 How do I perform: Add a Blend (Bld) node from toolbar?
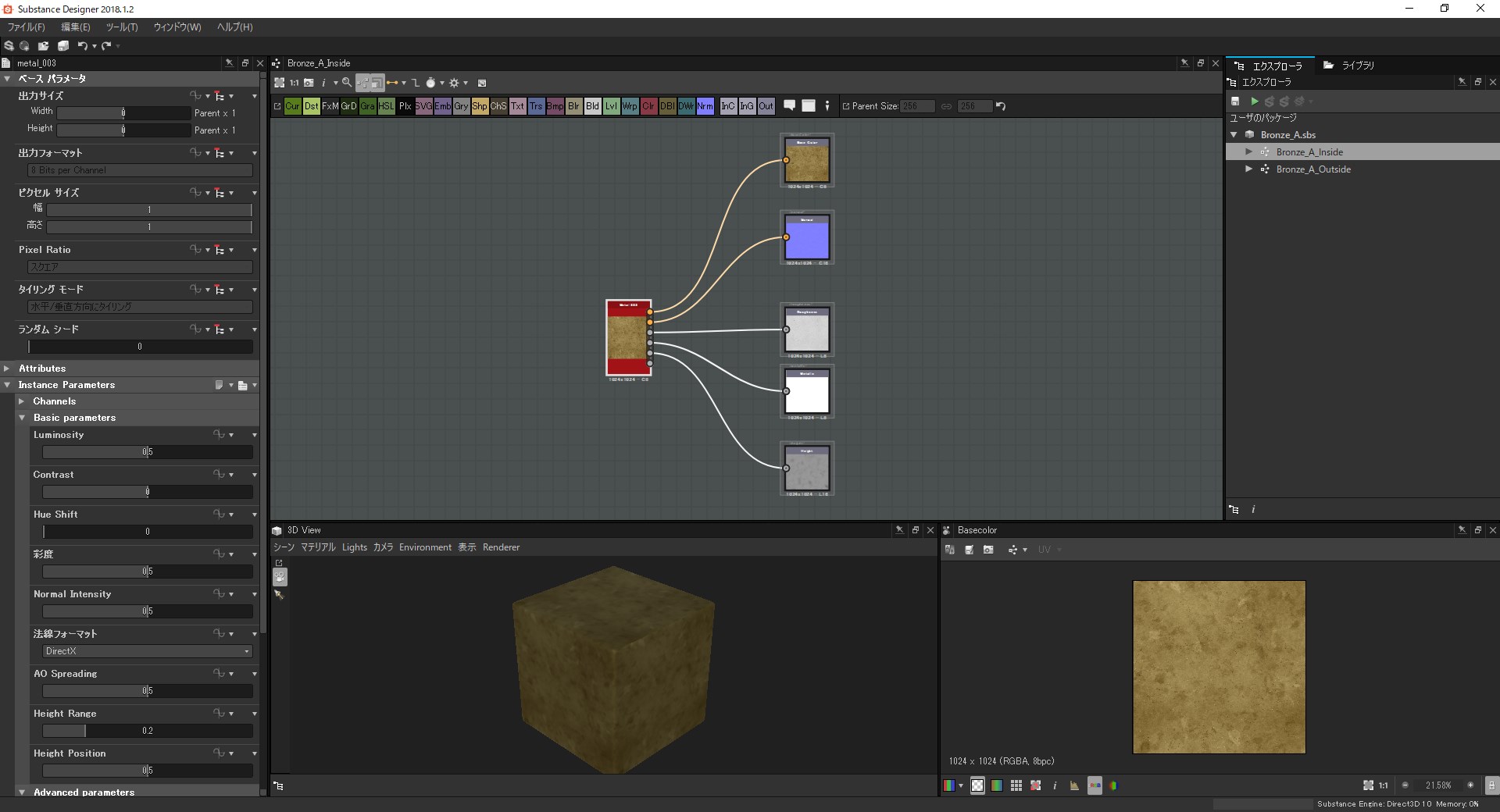[x=592, y=106]
